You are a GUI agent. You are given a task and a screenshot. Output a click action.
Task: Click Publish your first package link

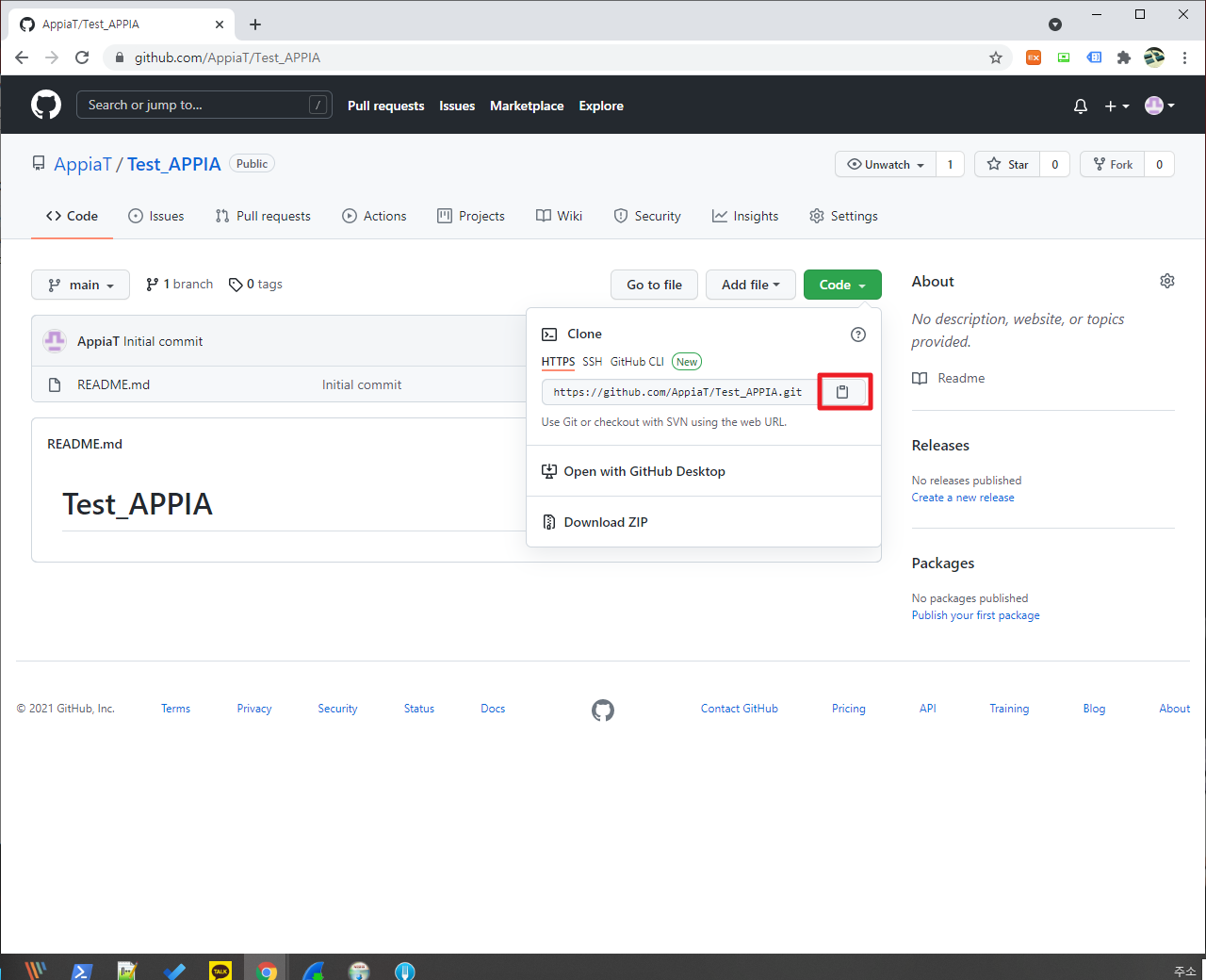(975, 615)
